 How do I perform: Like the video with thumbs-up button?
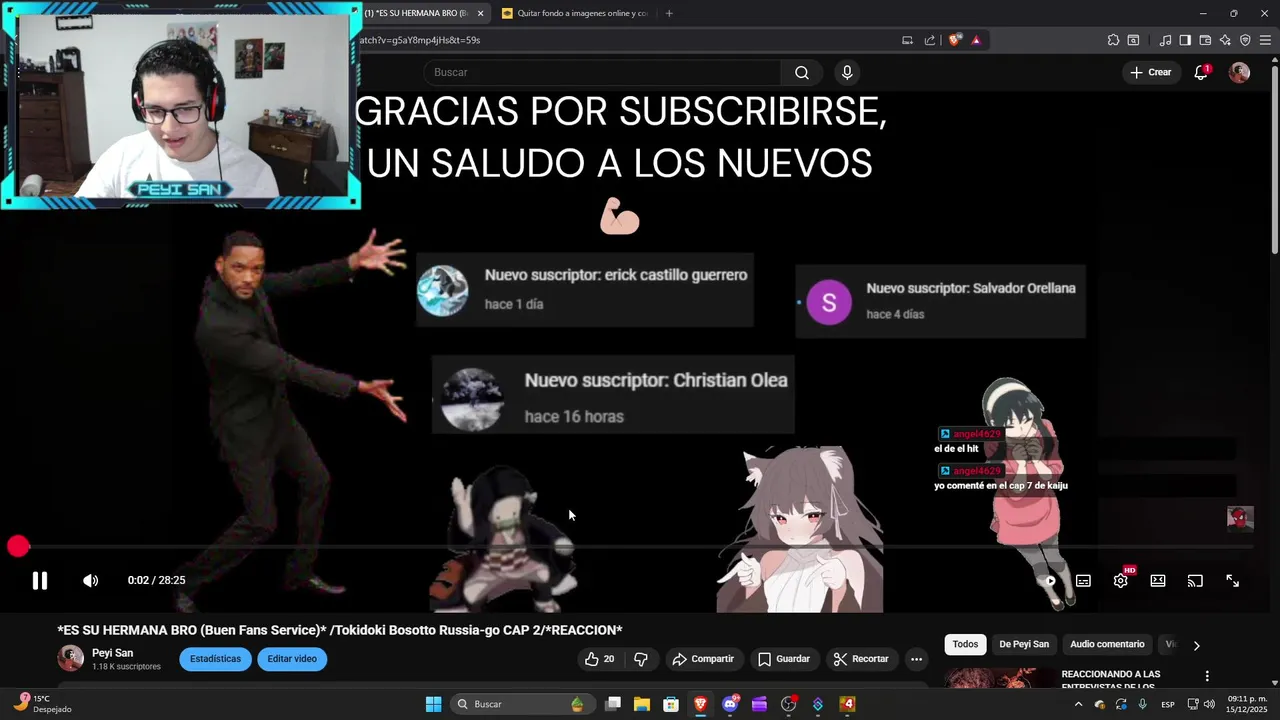point(600,659)
